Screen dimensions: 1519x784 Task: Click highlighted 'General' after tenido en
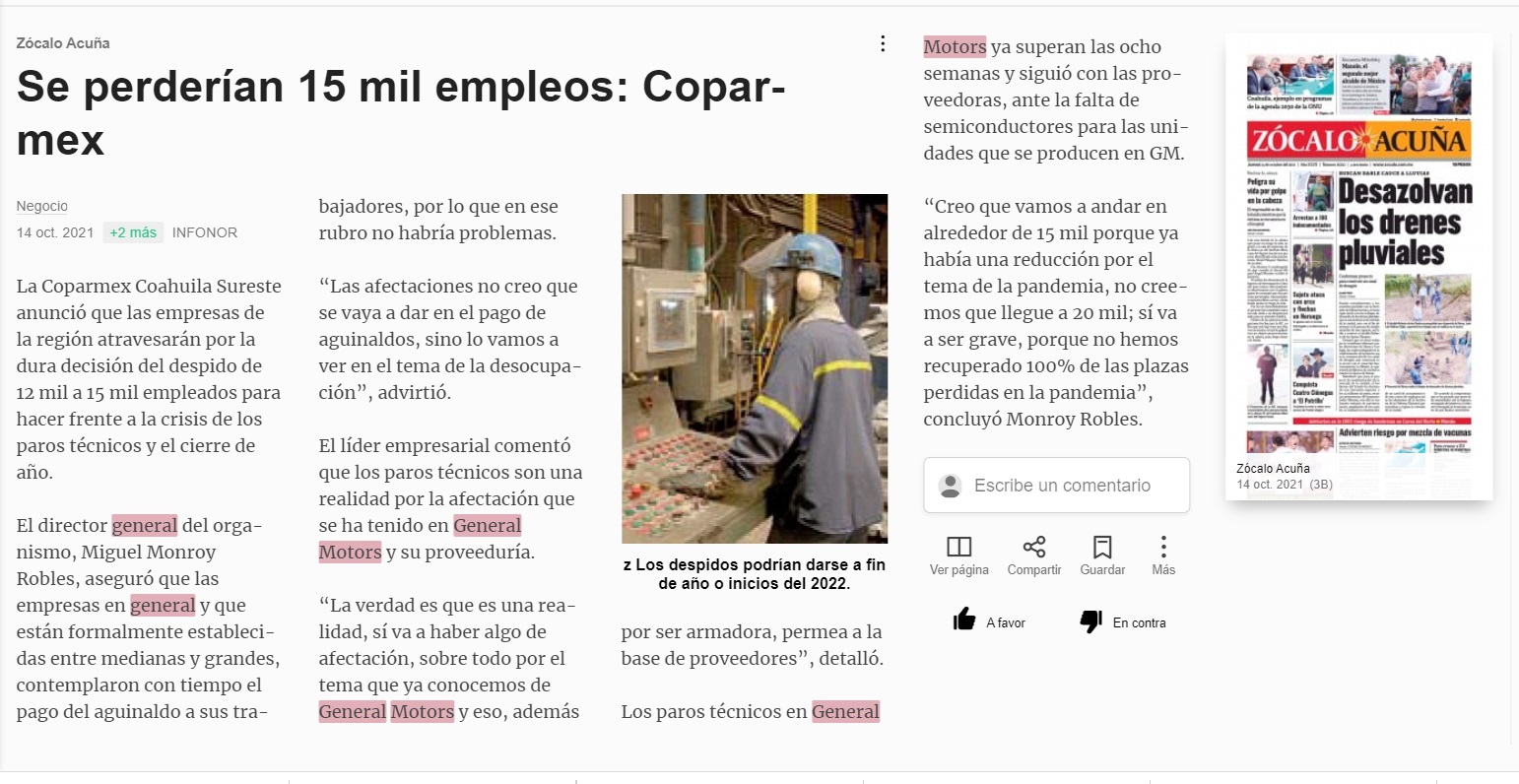488,525
